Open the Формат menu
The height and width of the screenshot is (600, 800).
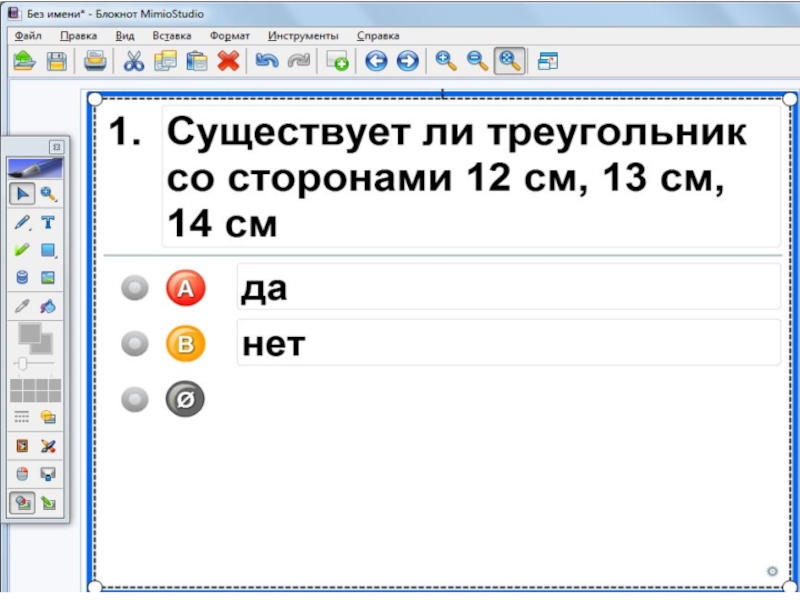click(x=230, y=36)
